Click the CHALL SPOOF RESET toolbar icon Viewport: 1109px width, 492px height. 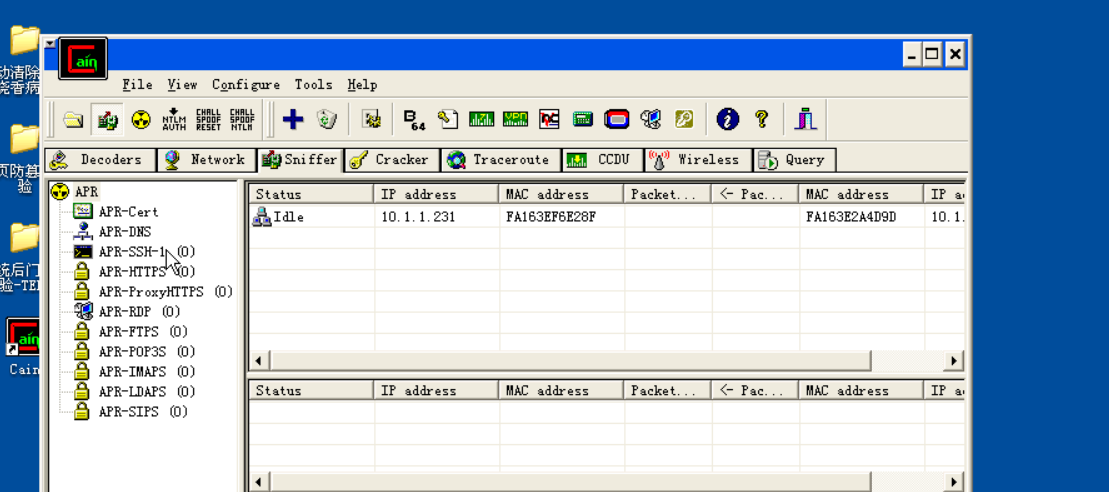click(209, 119)
